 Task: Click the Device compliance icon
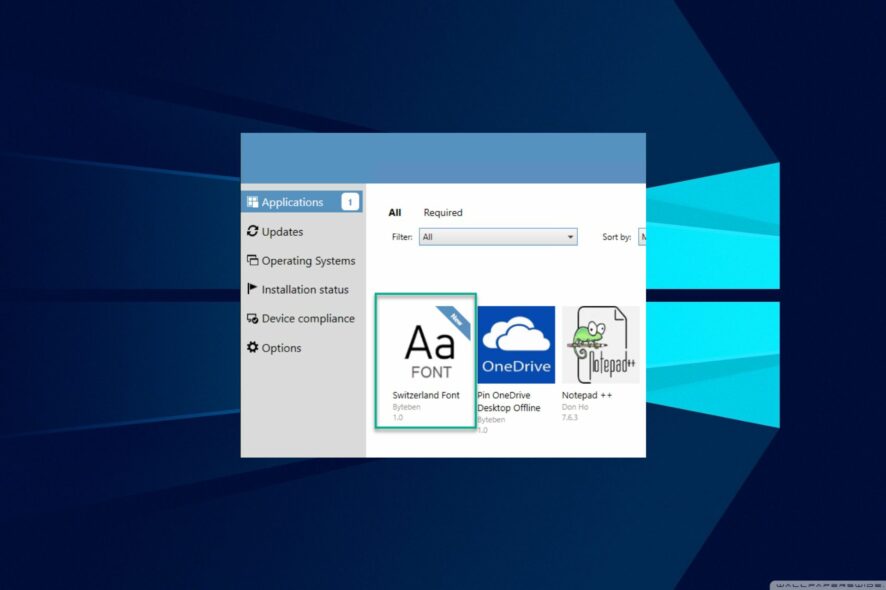point(253,318)
